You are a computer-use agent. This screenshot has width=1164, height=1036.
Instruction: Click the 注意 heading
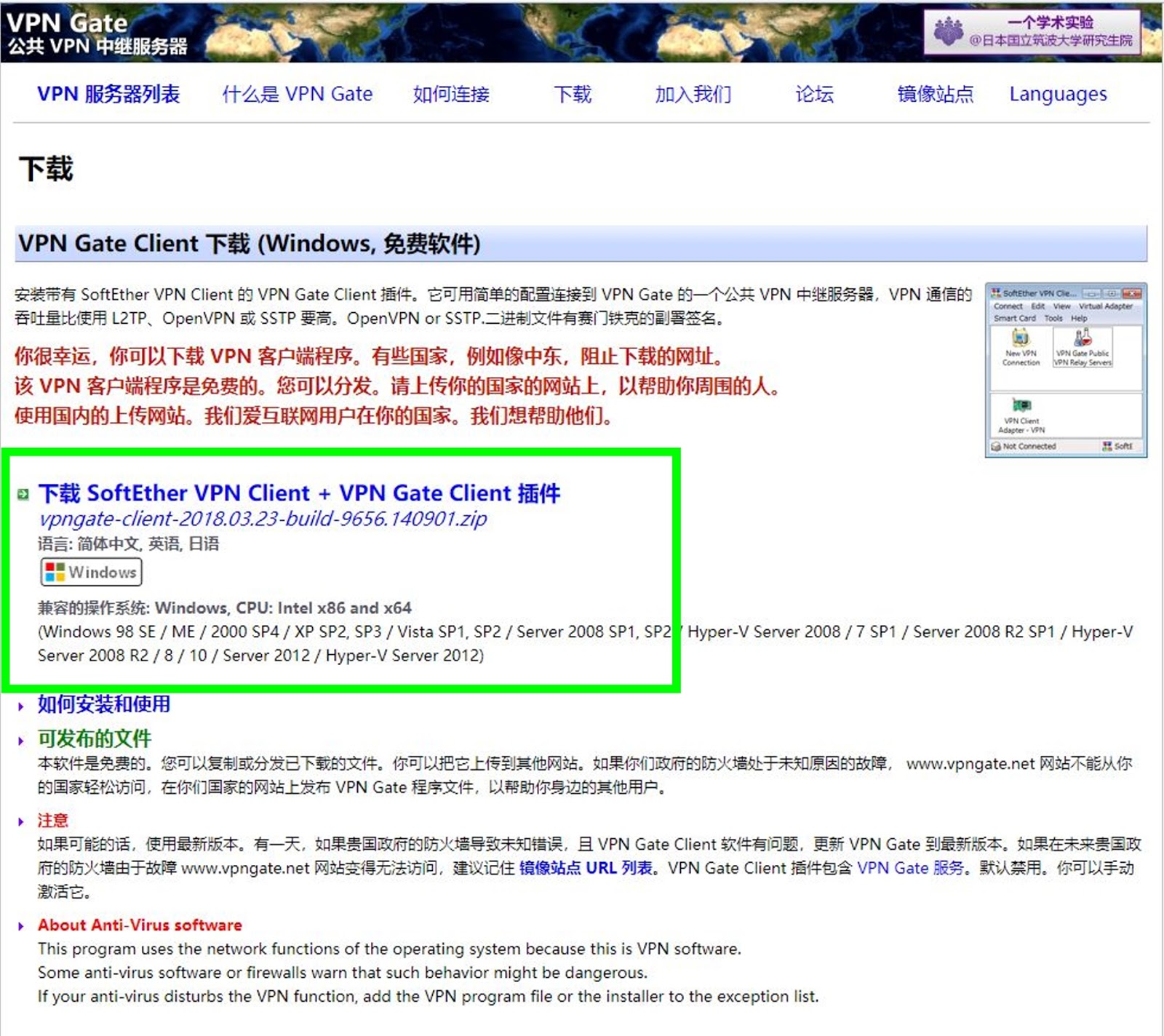pyautogui.click(x=53, y=821)
